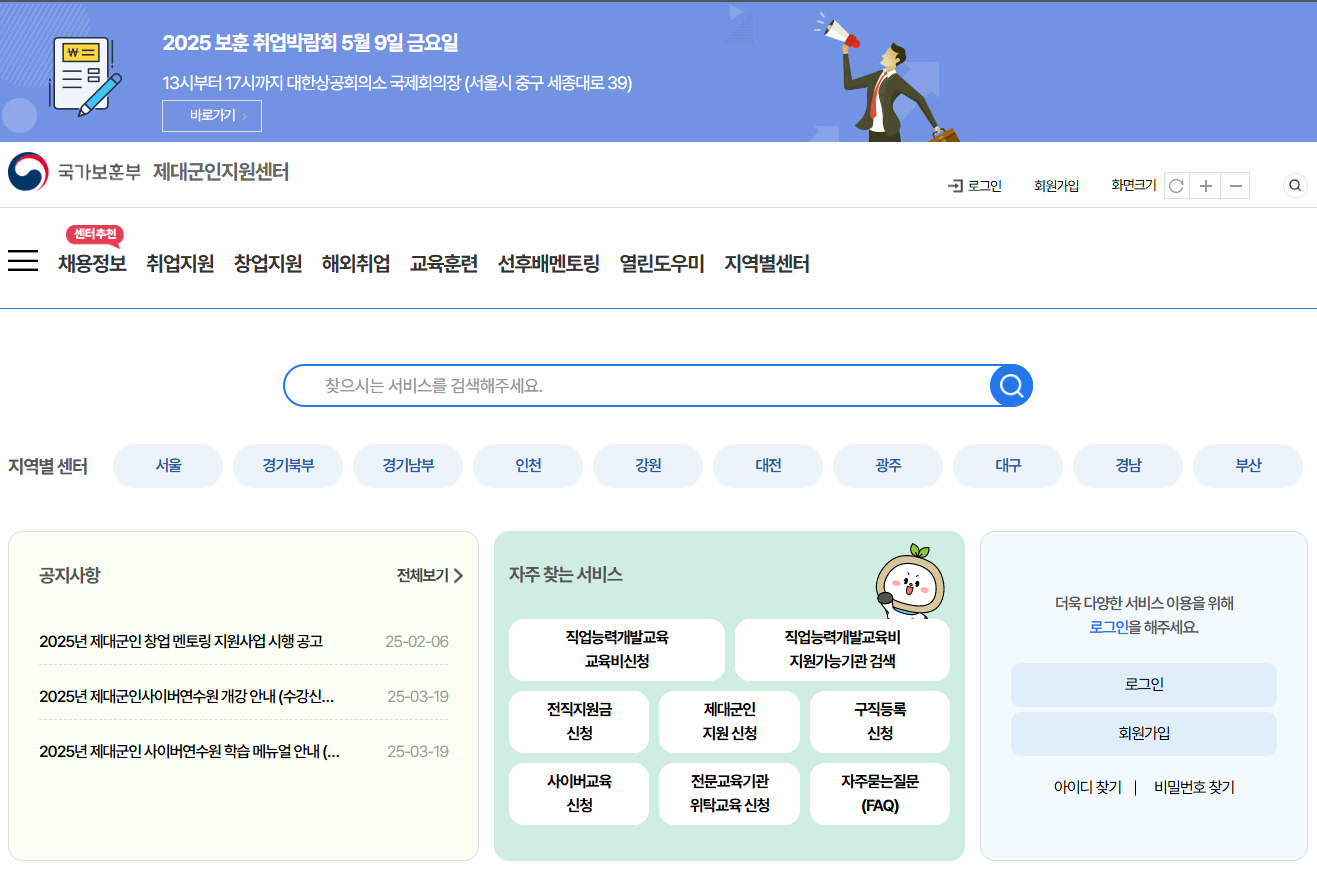The height and width of the screenshot is (872, 1317).
Task: Select the 서울 regional center button
Action: (x=167, y=465)
